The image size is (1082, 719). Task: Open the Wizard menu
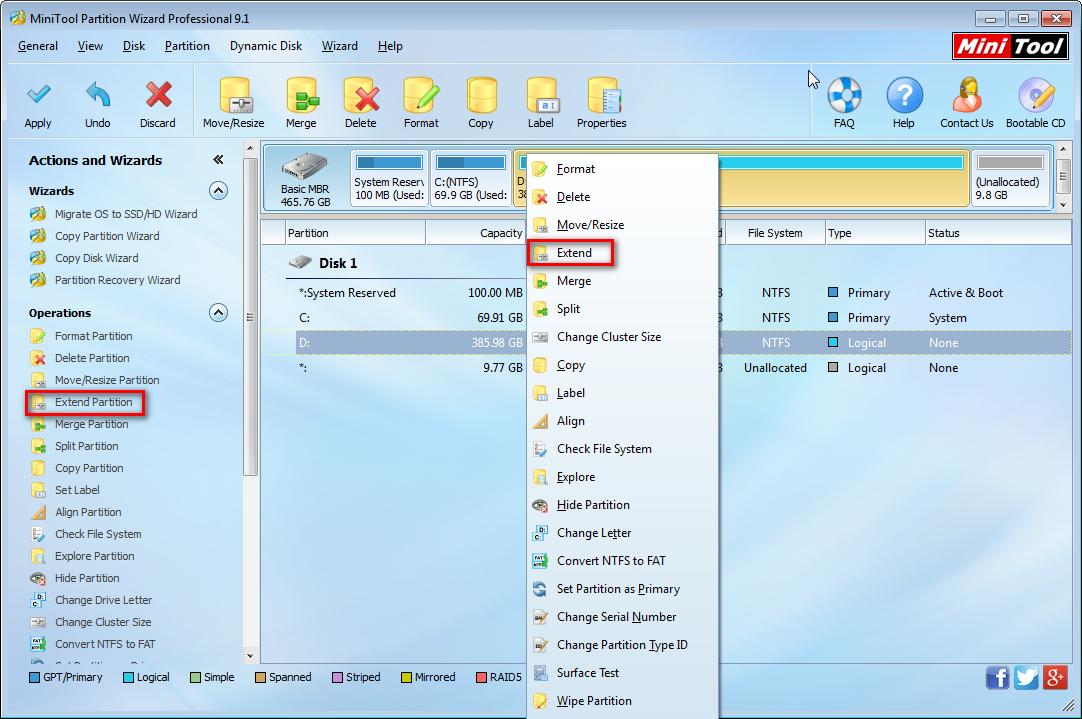(340, 46)
